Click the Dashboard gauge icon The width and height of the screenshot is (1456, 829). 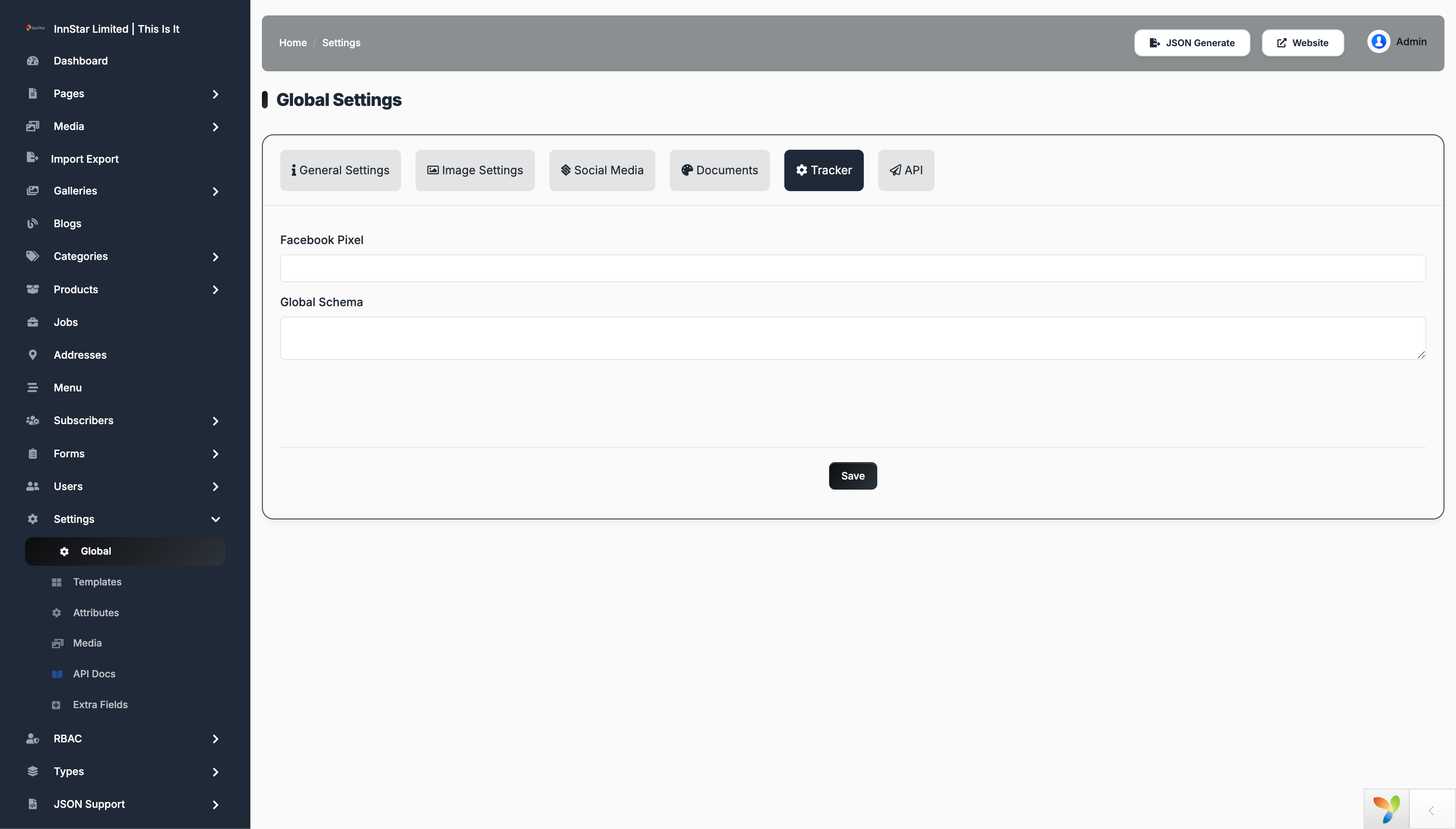[x=32, y=61]
